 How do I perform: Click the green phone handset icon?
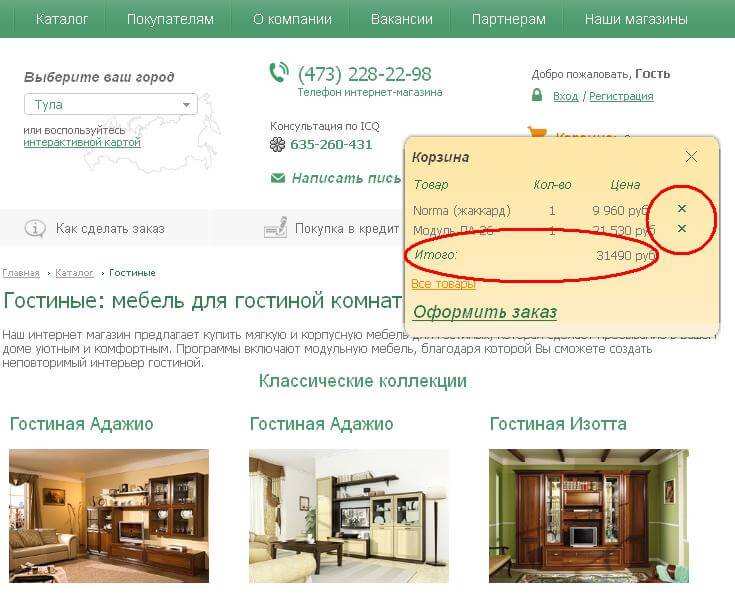tap(278, 73)
